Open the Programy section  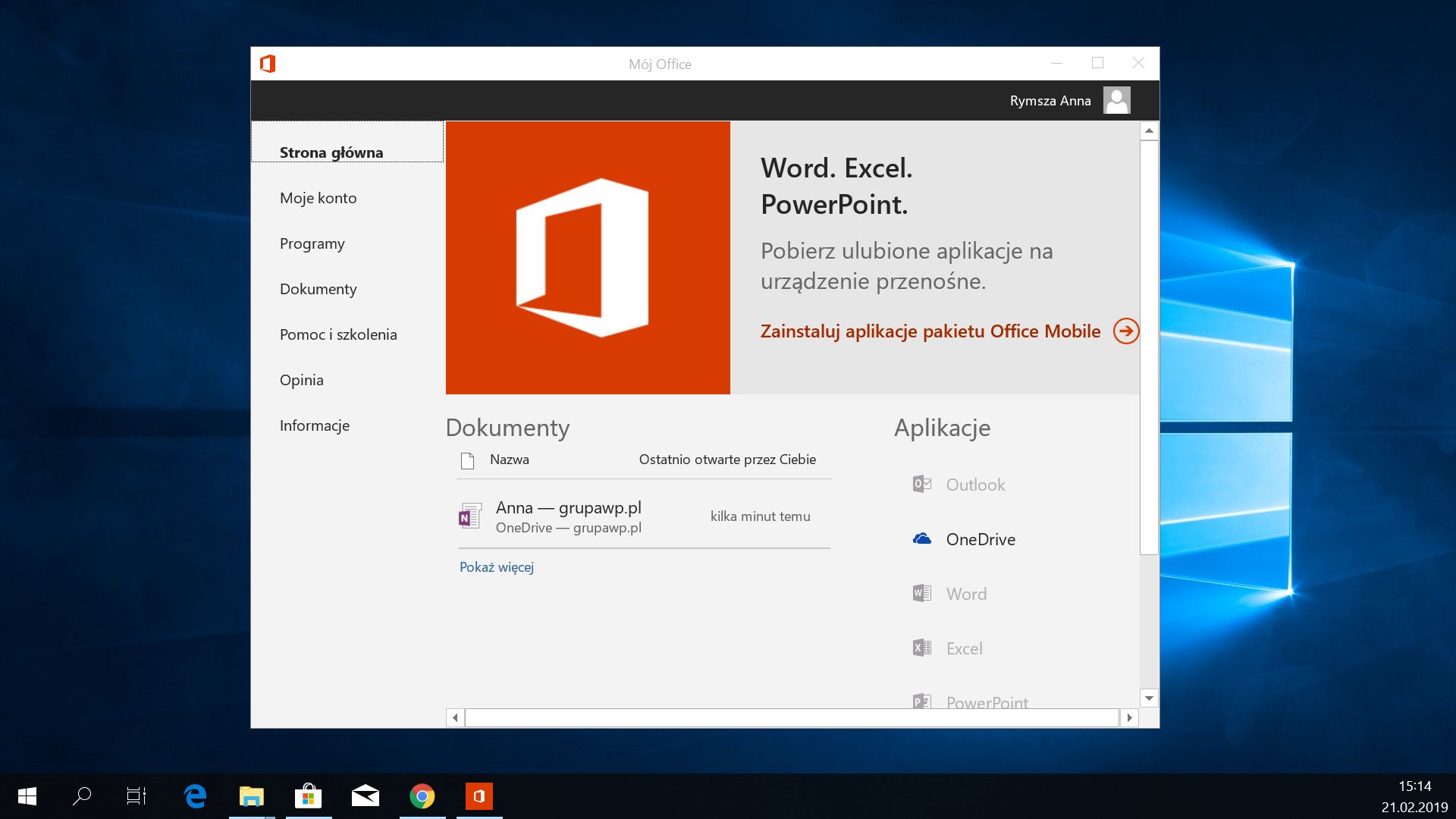pyautogui.click(x=312, y=243)
